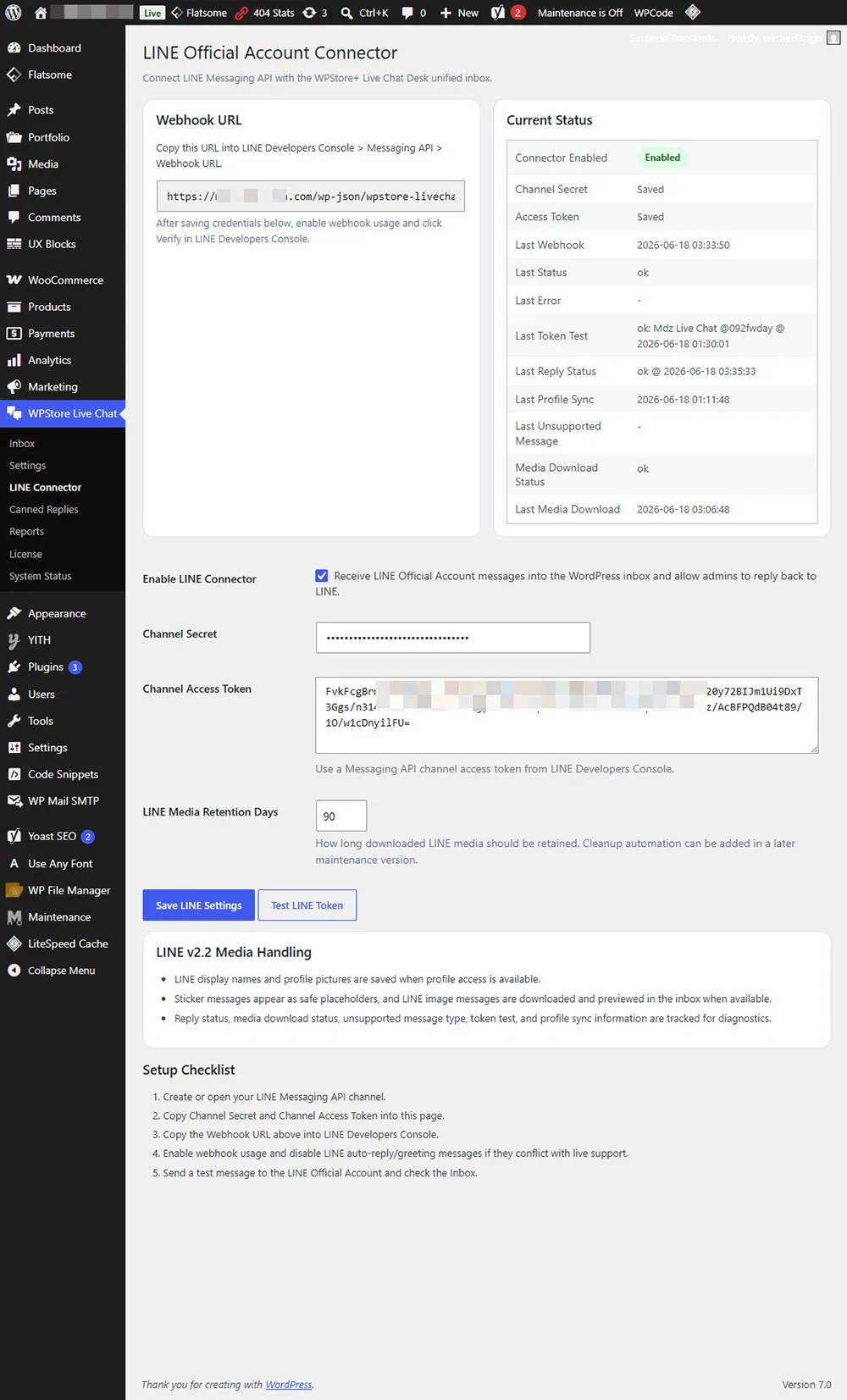Screen dimensions: 847x1400
Task: Click the Code Snippets icon
Action: 14,774
